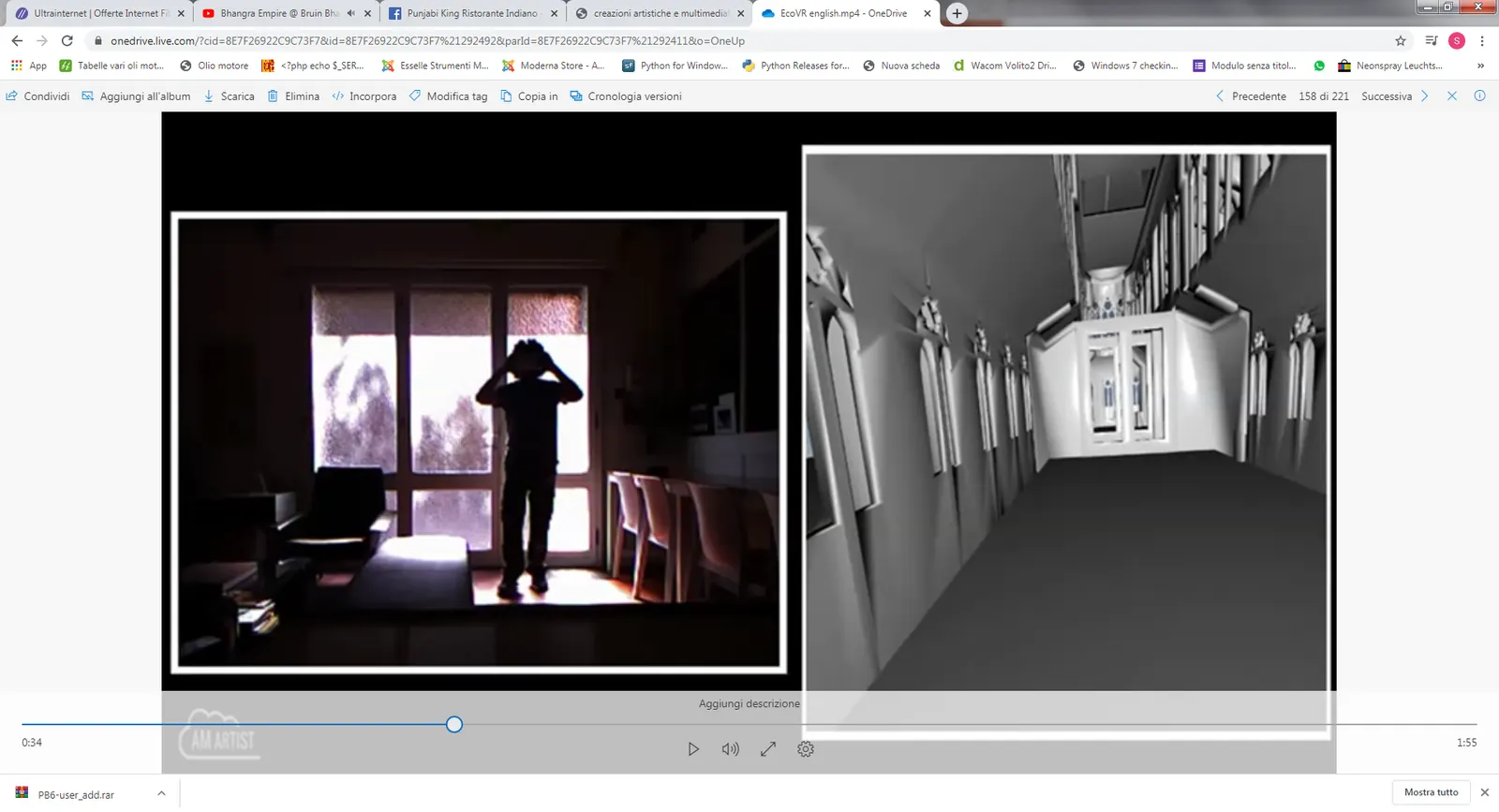The image size is (1499, 812).
Task: Bookmark this page with the star
Action: (x=1401, y=40)
